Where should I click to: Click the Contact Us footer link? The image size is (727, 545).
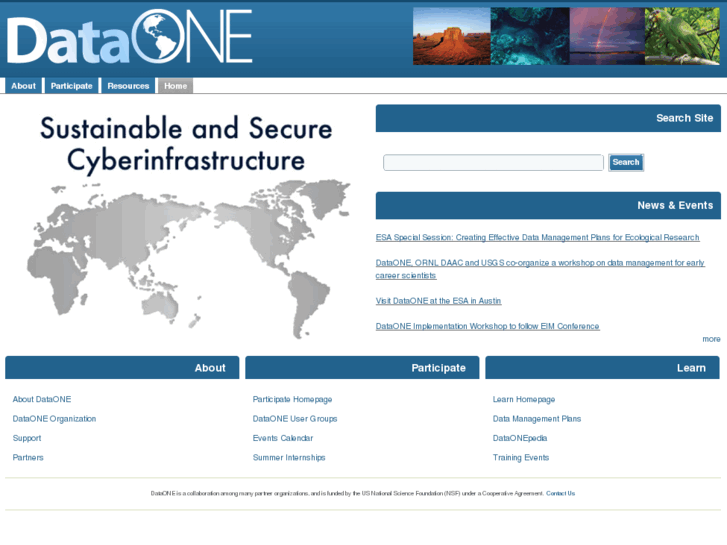point(560,494)
